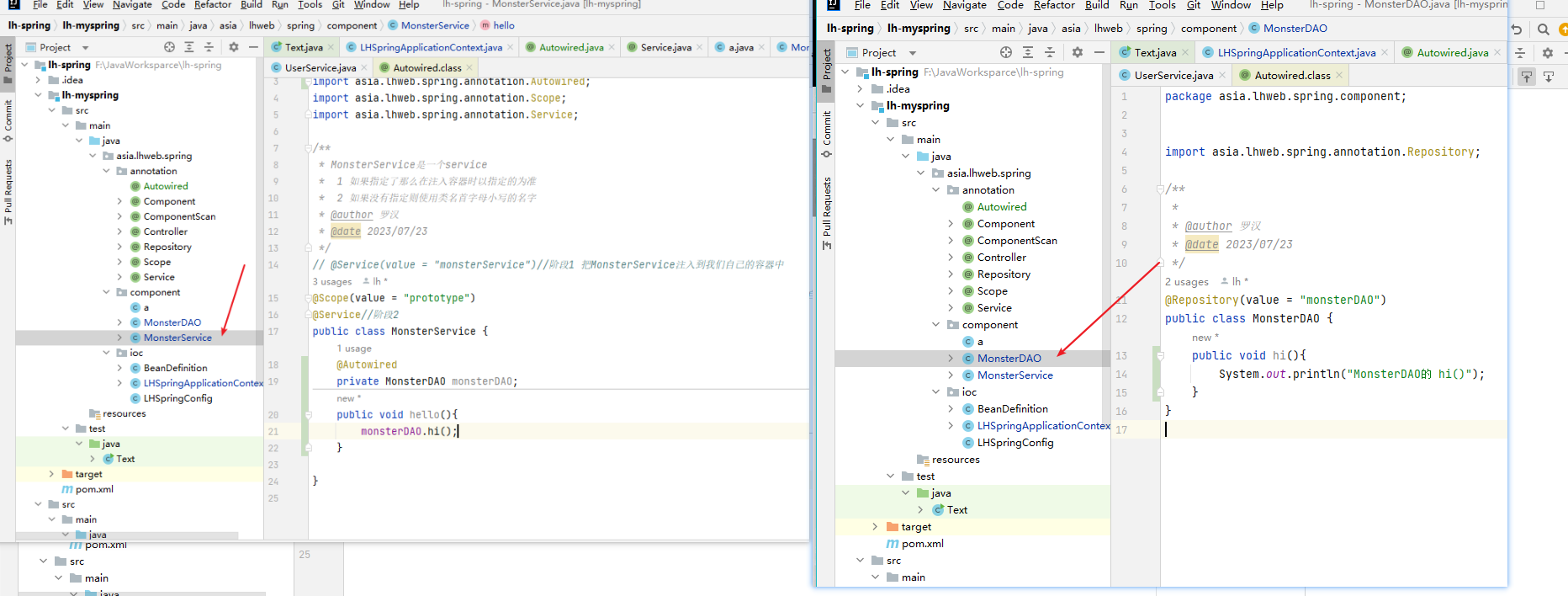Image resolution: width=1568 pixels, height=596 pixels.
Task: Click the undo arrow icon in MonsterDAO window
Action: pos(1517,29)
